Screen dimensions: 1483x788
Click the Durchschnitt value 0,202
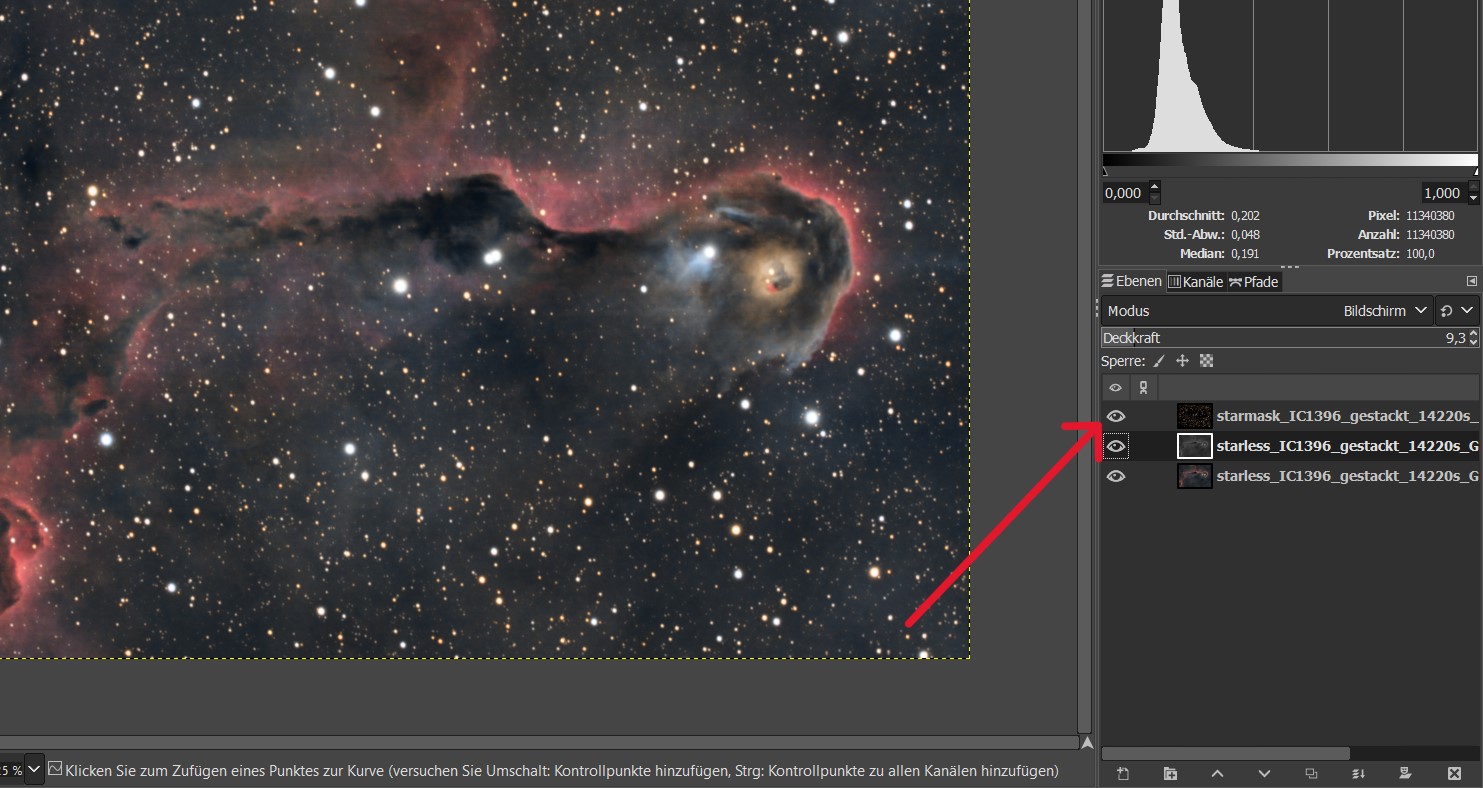1245,216
